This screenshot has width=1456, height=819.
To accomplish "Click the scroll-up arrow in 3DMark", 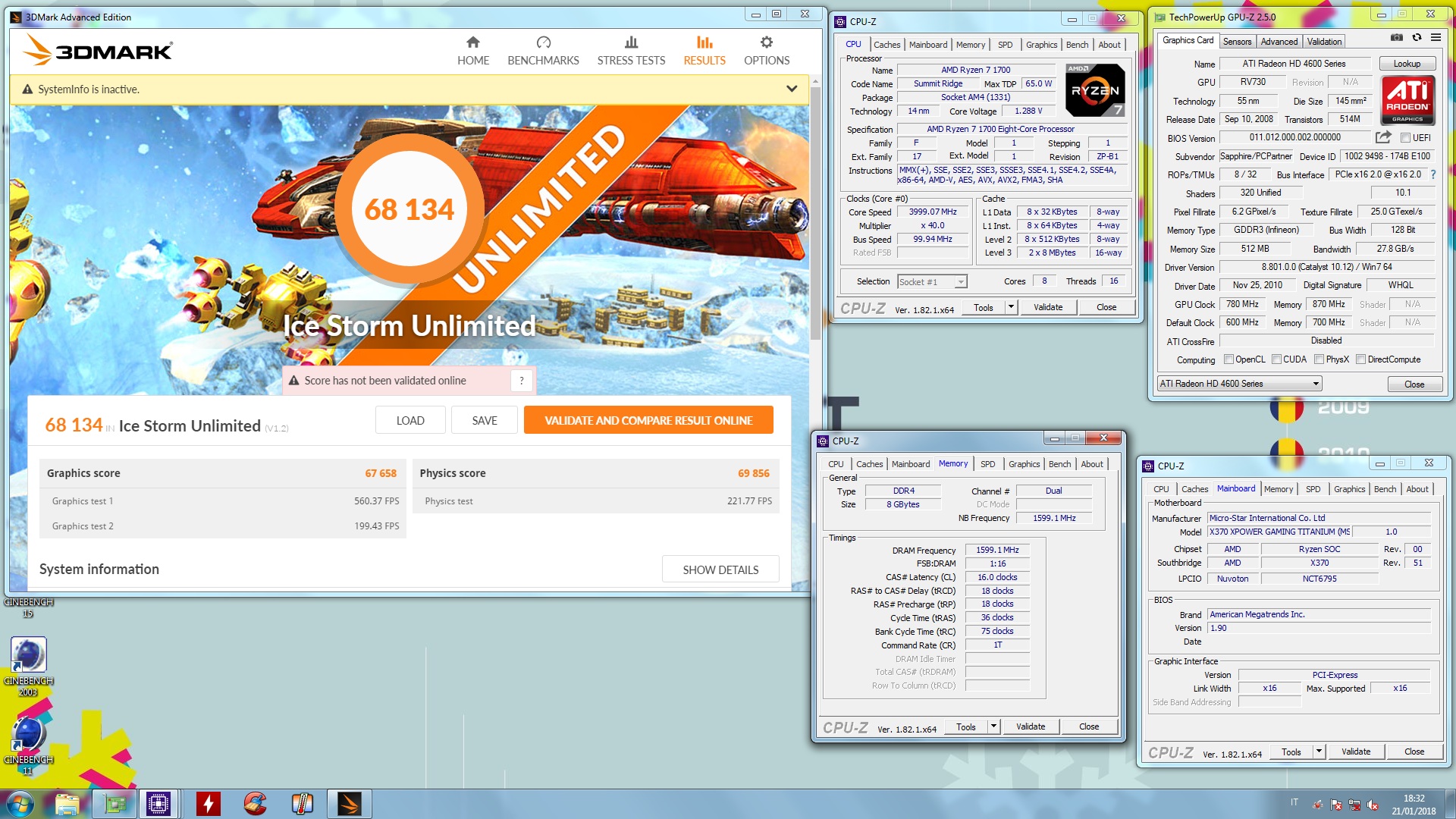I will [815, 80].
